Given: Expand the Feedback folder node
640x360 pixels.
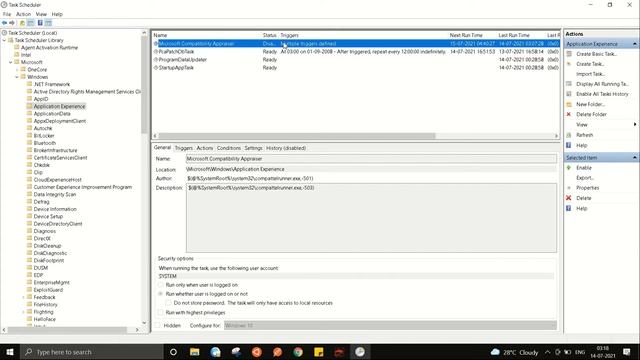Looking at the screenshot, I should click(23, 298).
